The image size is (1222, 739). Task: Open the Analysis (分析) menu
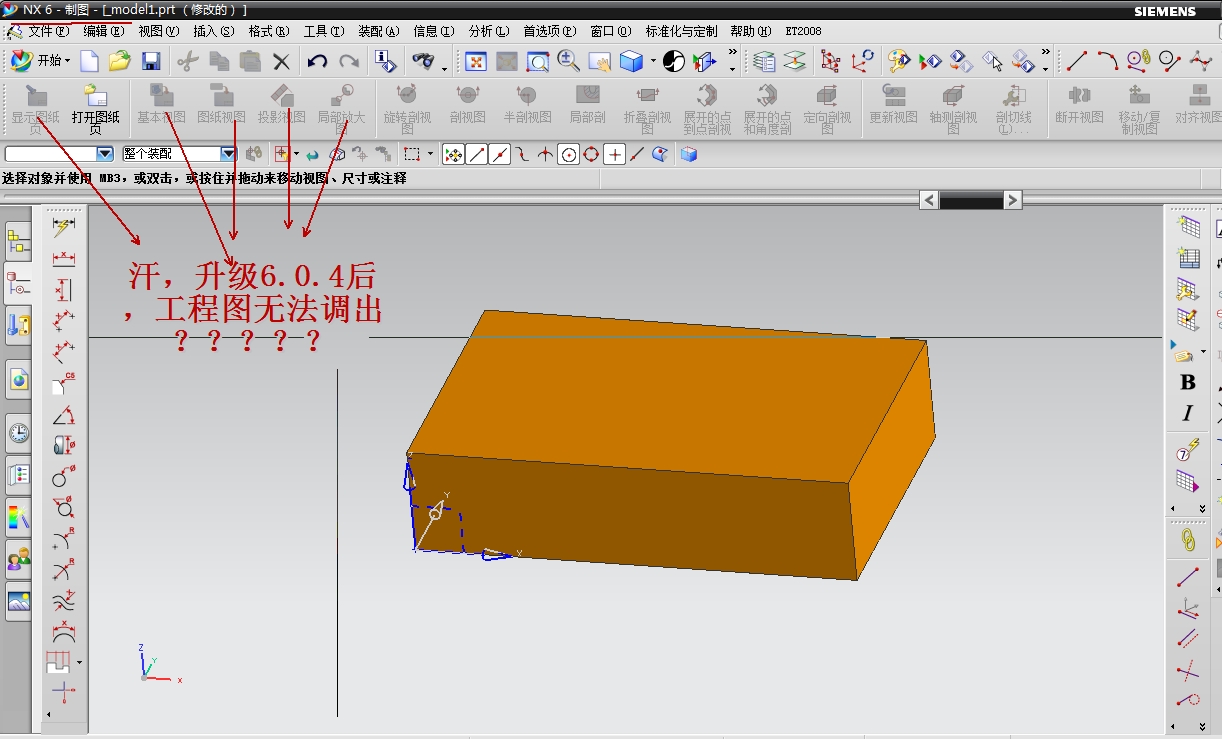tap(488, 31)
